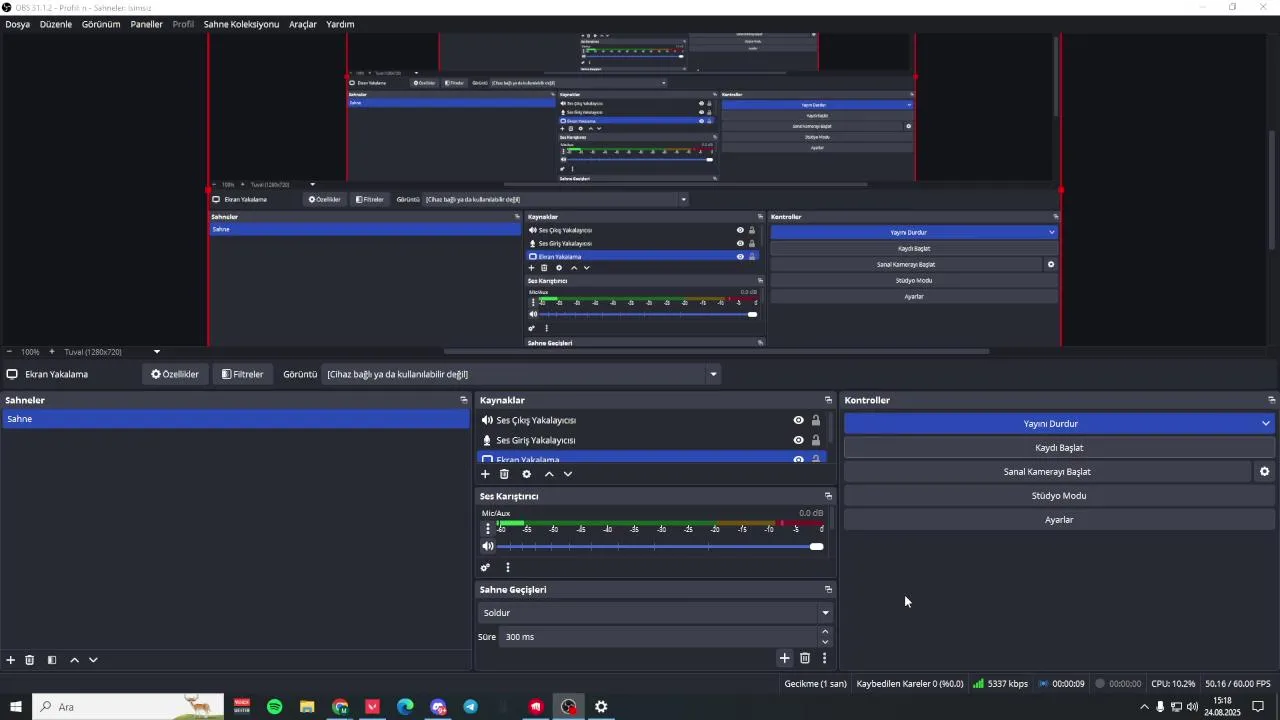This screenshot has height=720, width=1280.
Task: Click preview horizontal scrollbar
Action: [716, 351]
